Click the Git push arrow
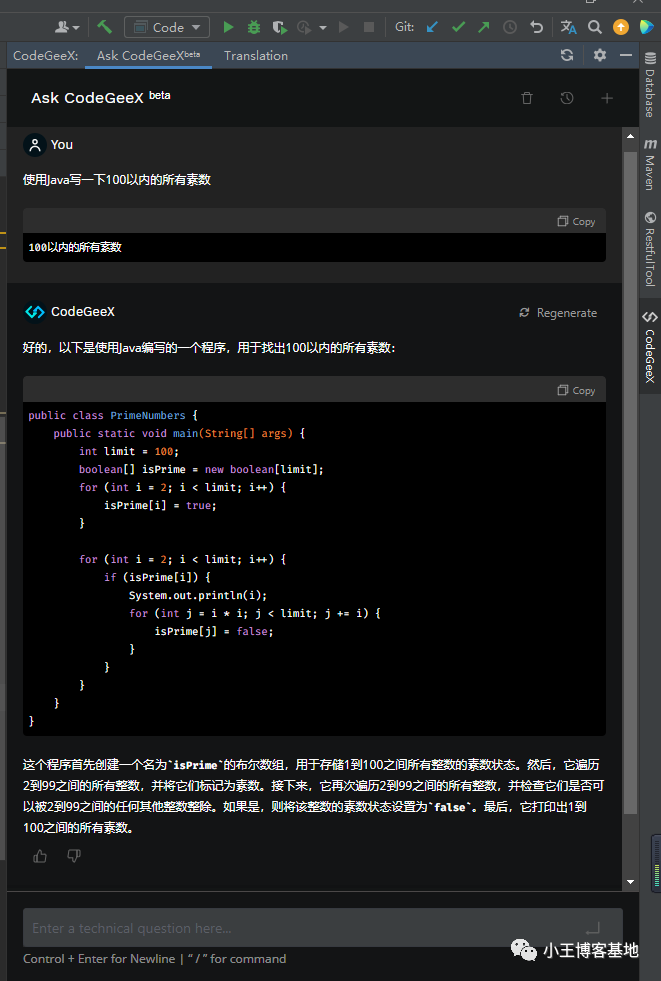661x981 pixels. [x=484, y=27]
